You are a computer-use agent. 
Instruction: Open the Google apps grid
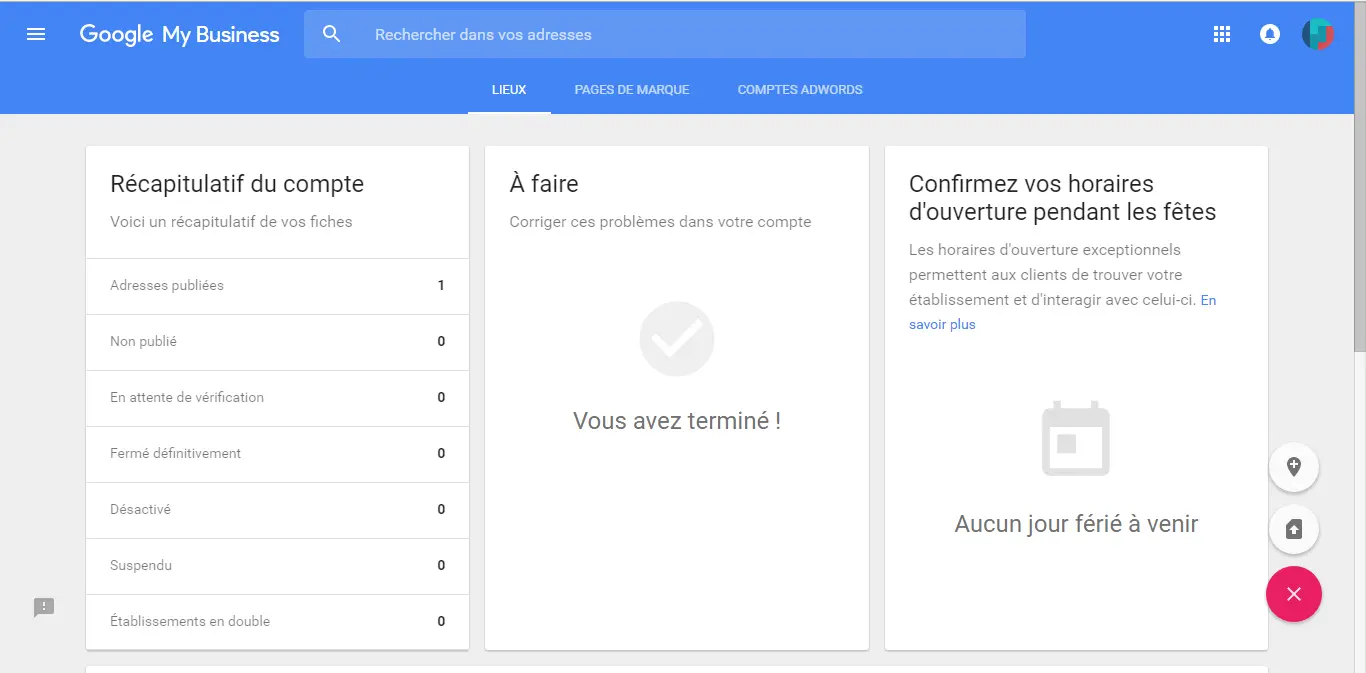(1221, 34)
